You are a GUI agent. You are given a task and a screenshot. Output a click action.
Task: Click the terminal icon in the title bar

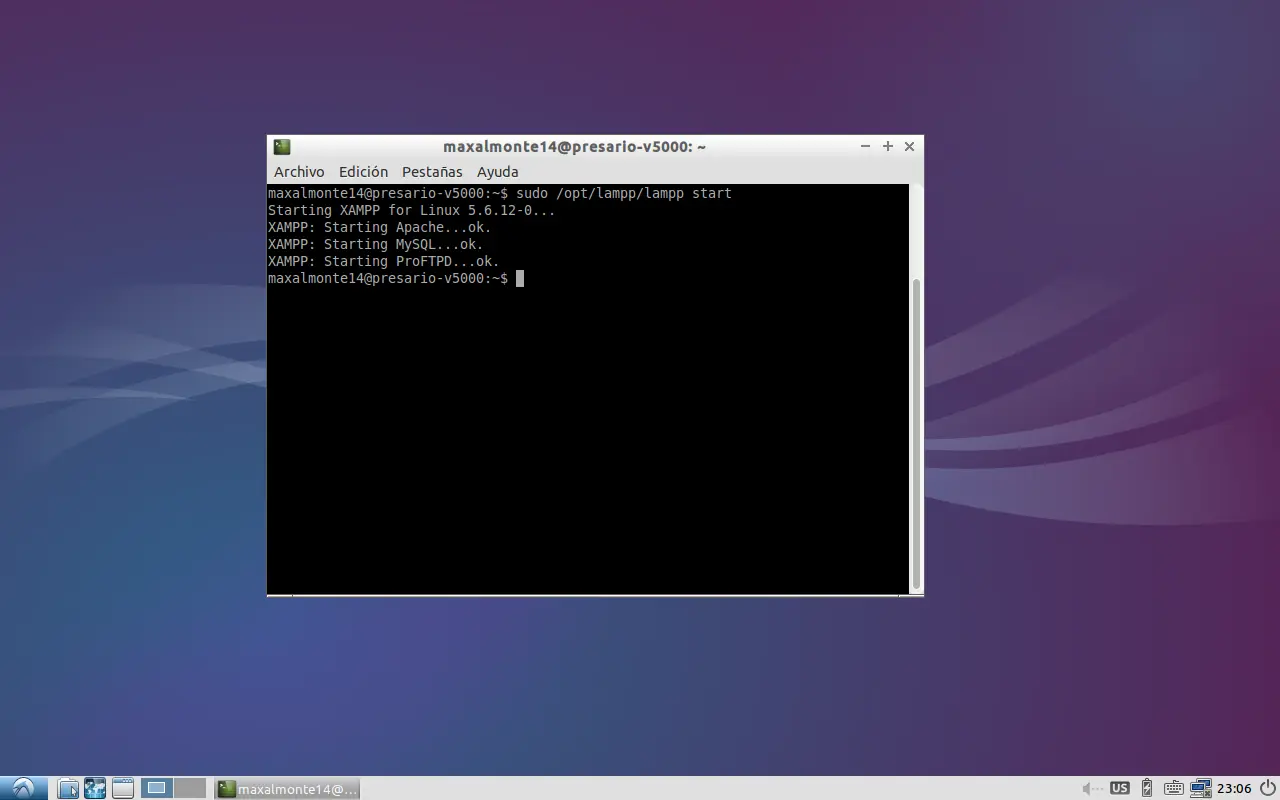tap(282, 146)
